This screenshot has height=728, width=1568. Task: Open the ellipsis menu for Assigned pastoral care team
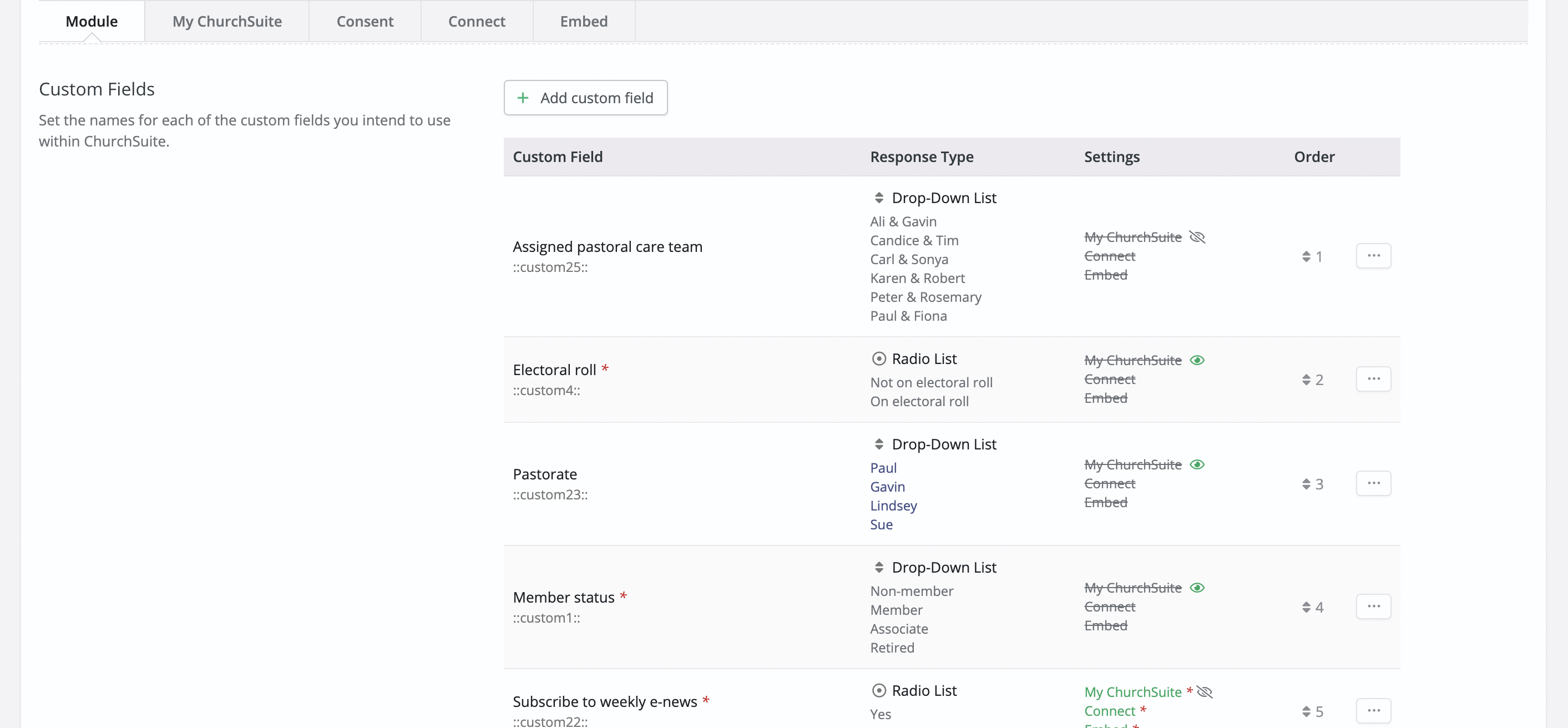(x=1373, y=256)
